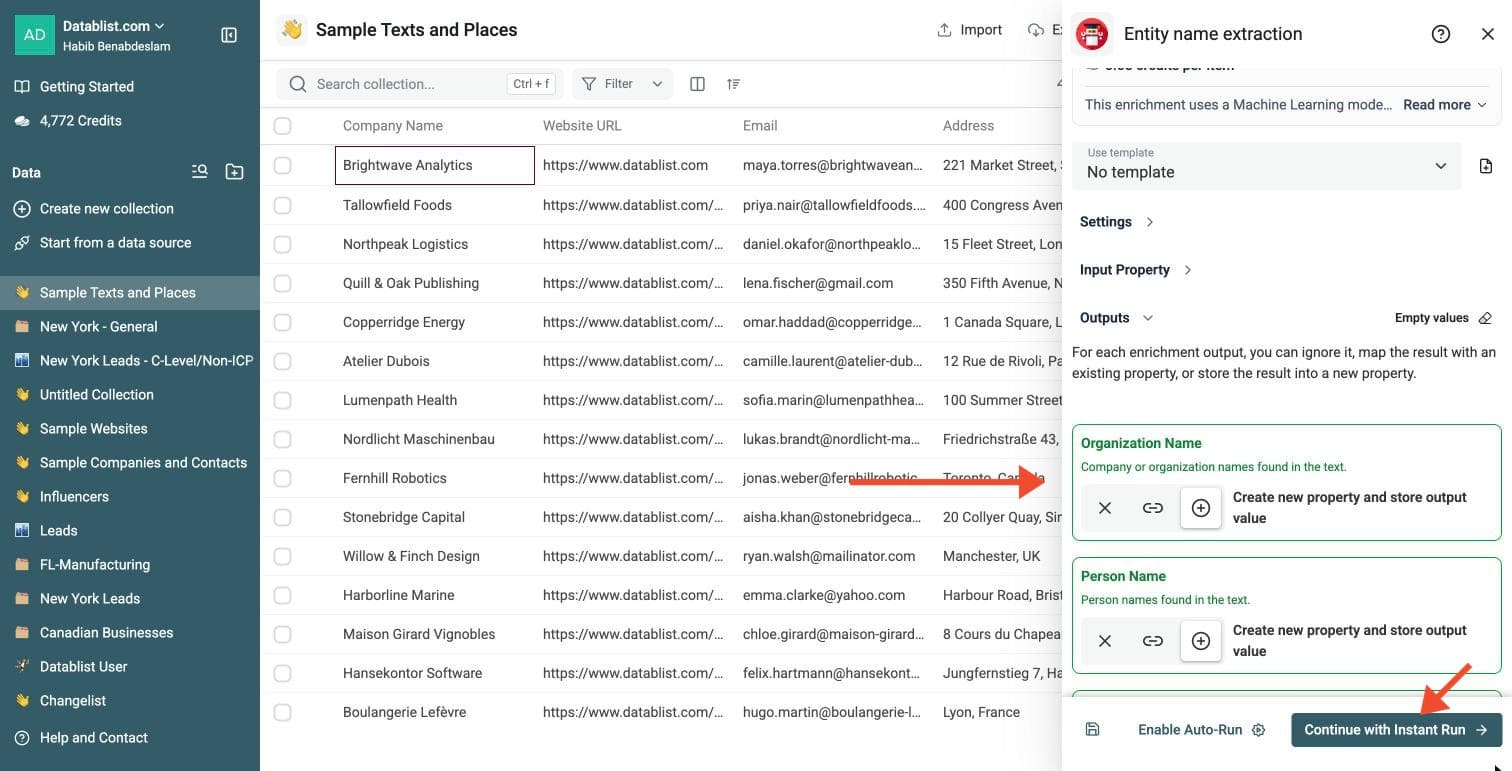Viewport: 1512px width, 771px height.
Task: Open the Datablist.com workspace dropdown
Action: pos(114,26)
